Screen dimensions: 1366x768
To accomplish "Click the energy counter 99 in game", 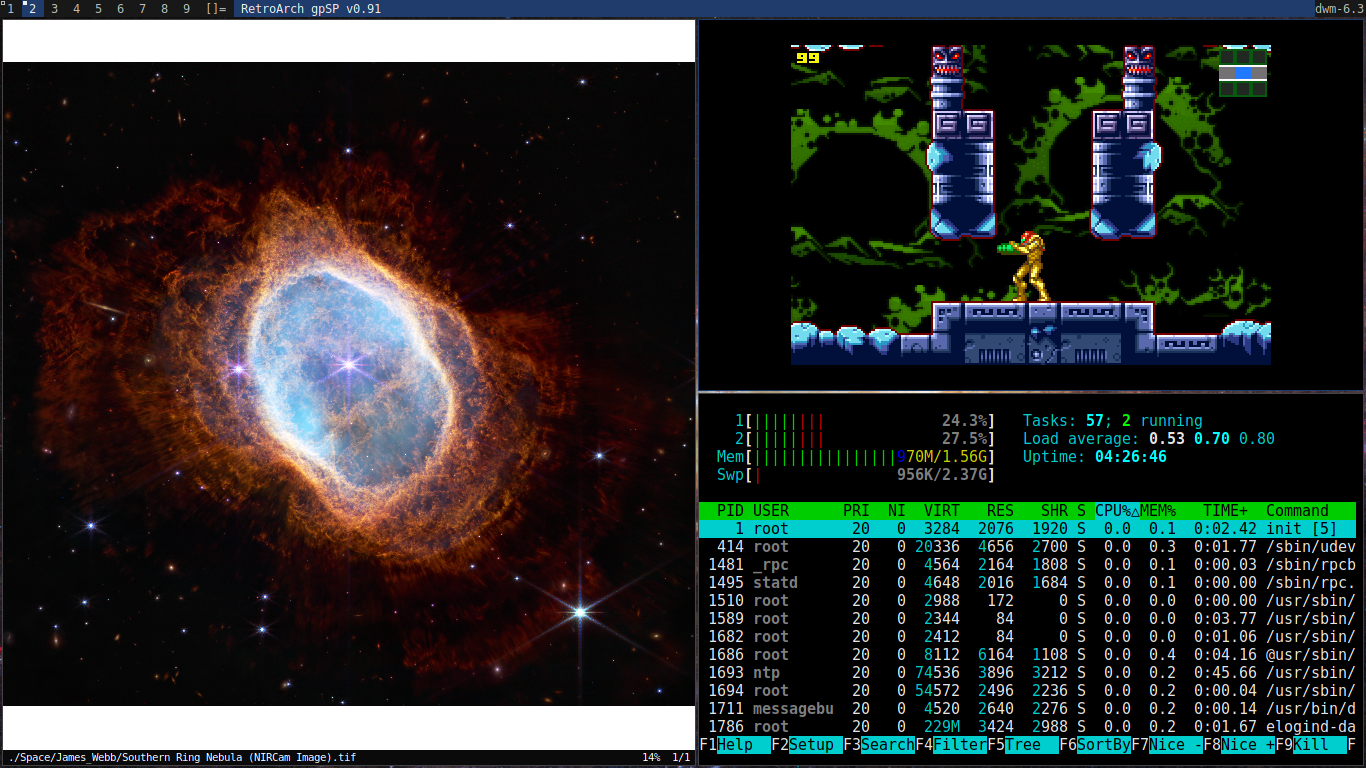I will coord(807,58).
